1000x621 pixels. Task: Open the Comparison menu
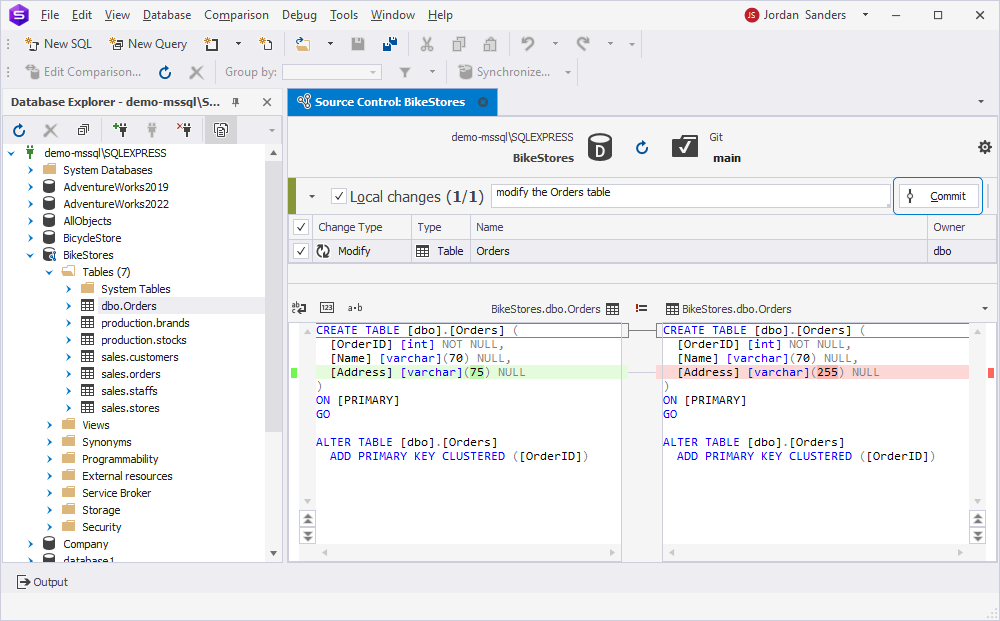[x=236, y=15]
